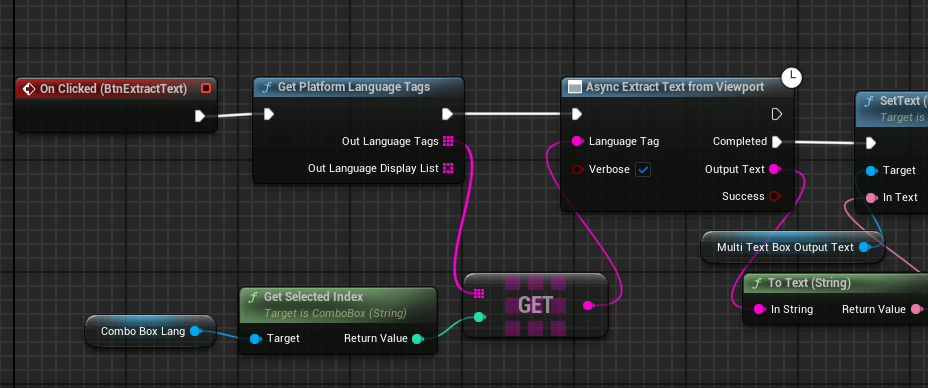Click the To Text Return Value output pin
Image resolution: width=928 pixels, height=388 pixels.
pos(916,309)
